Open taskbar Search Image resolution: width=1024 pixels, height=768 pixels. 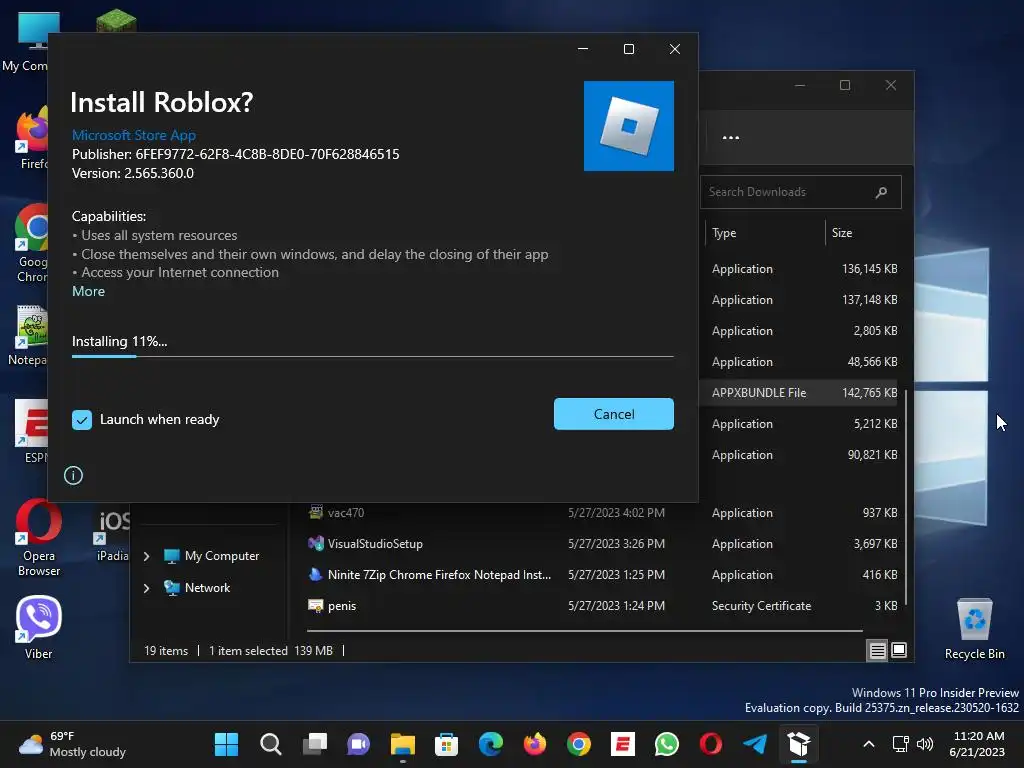(270, 744)
